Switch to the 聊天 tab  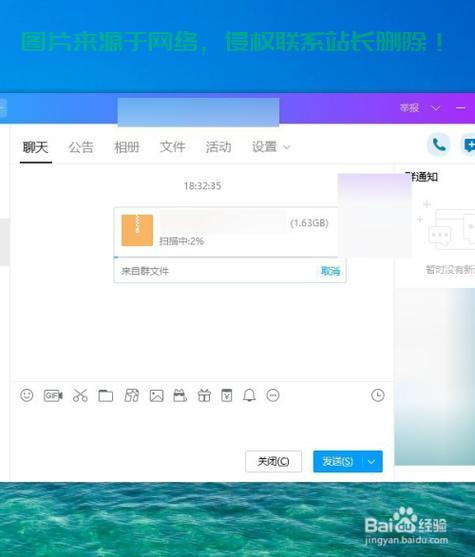[x=36, y=147]
